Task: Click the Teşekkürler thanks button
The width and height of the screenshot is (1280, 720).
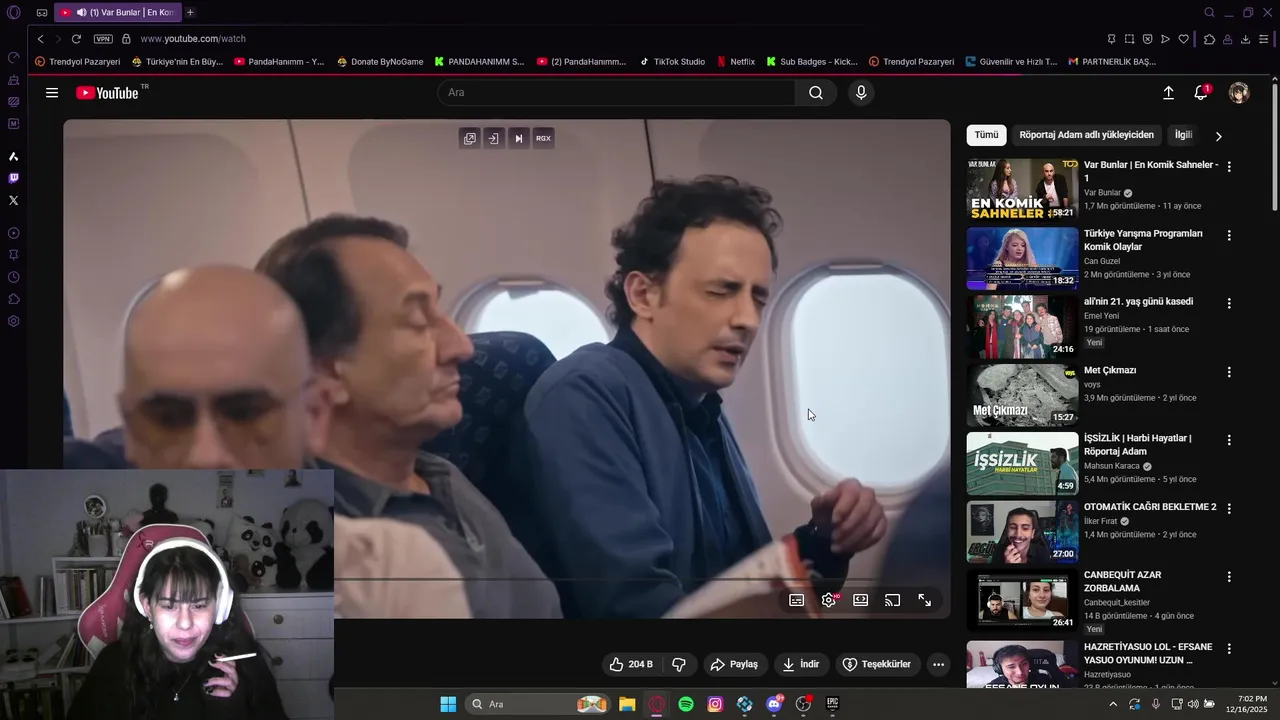Action: 877,664
